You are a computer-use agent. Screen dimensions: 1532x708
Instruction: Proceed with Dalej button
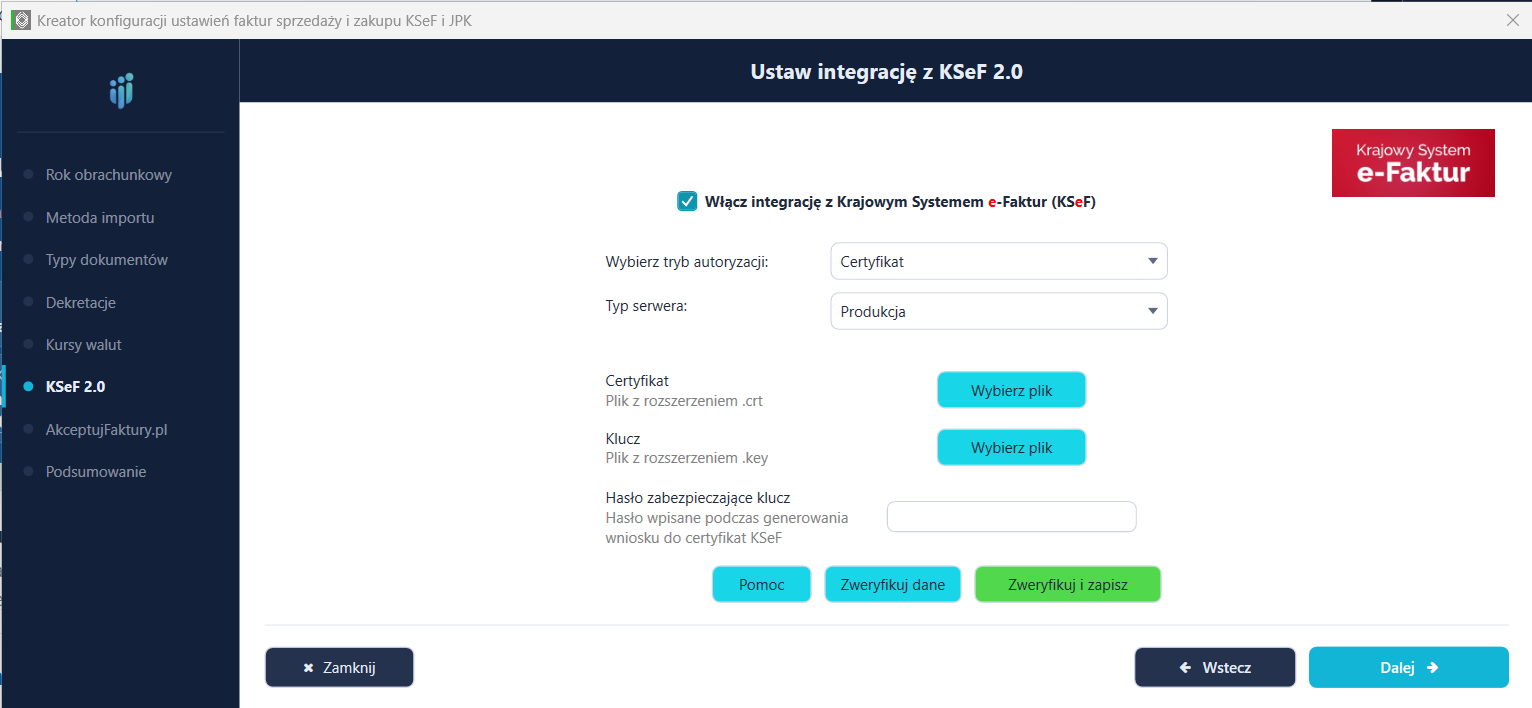1408,667
